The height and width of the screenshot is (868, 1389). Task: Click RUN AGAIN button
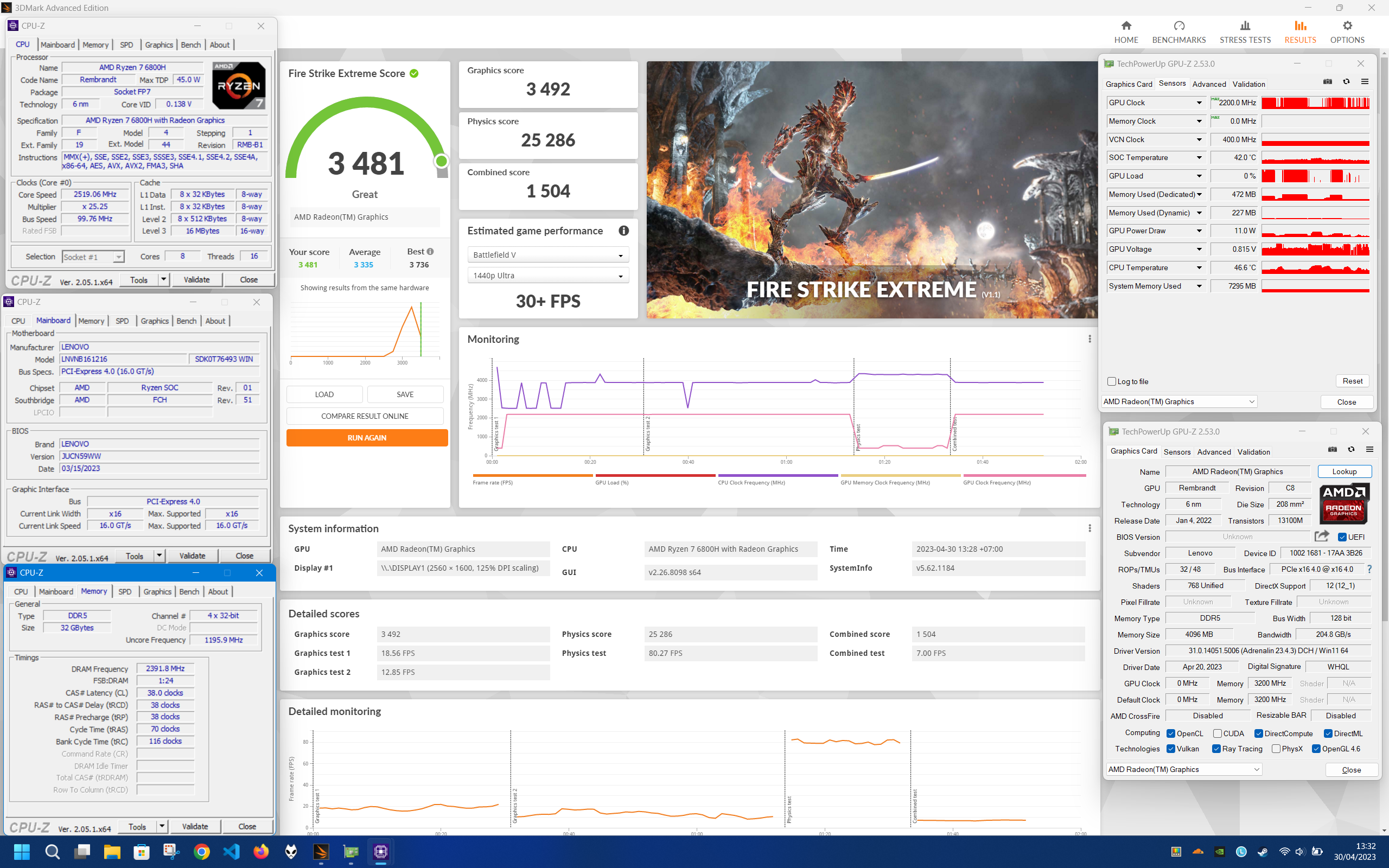[x=367, y=437]
